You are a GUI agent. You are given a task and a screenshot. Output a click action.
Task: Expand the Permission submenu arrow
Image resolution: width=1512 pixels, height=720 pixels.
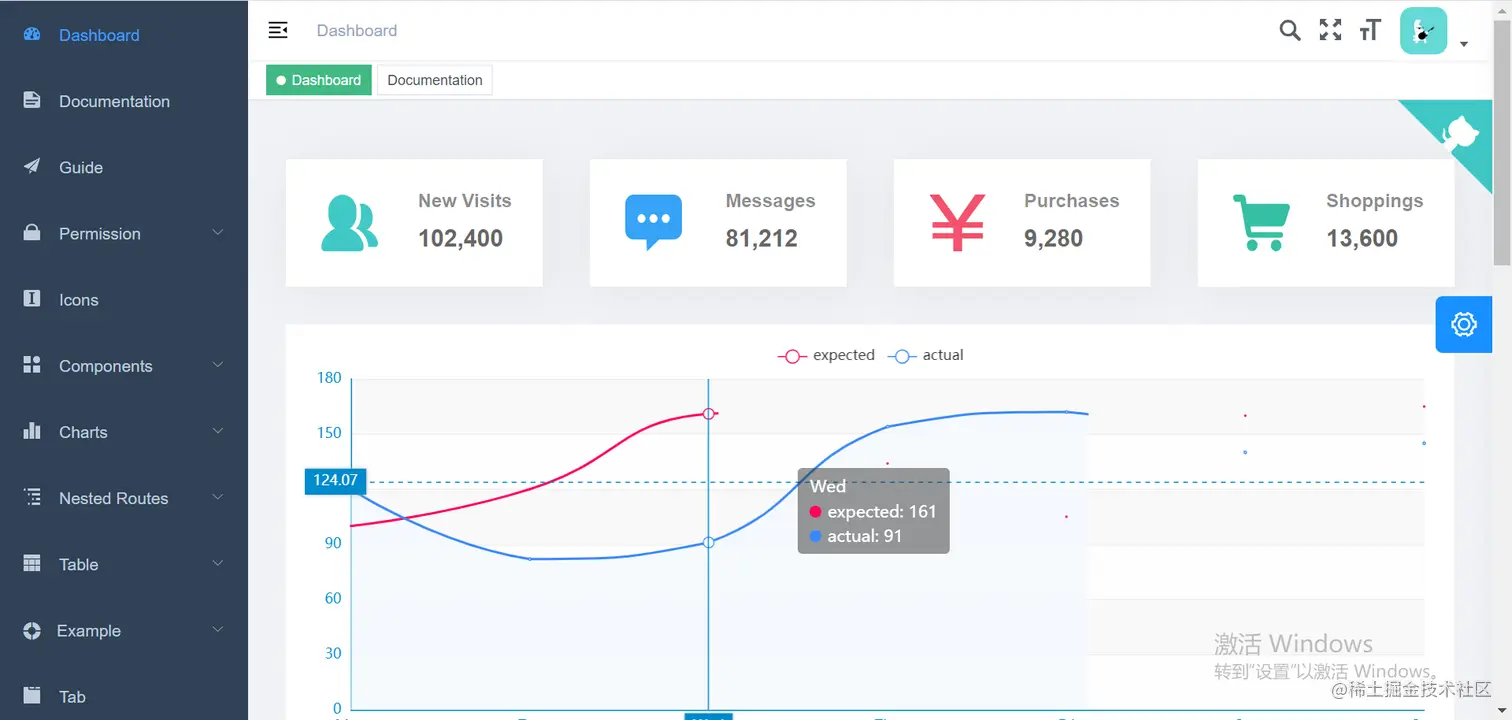[218, 232]
